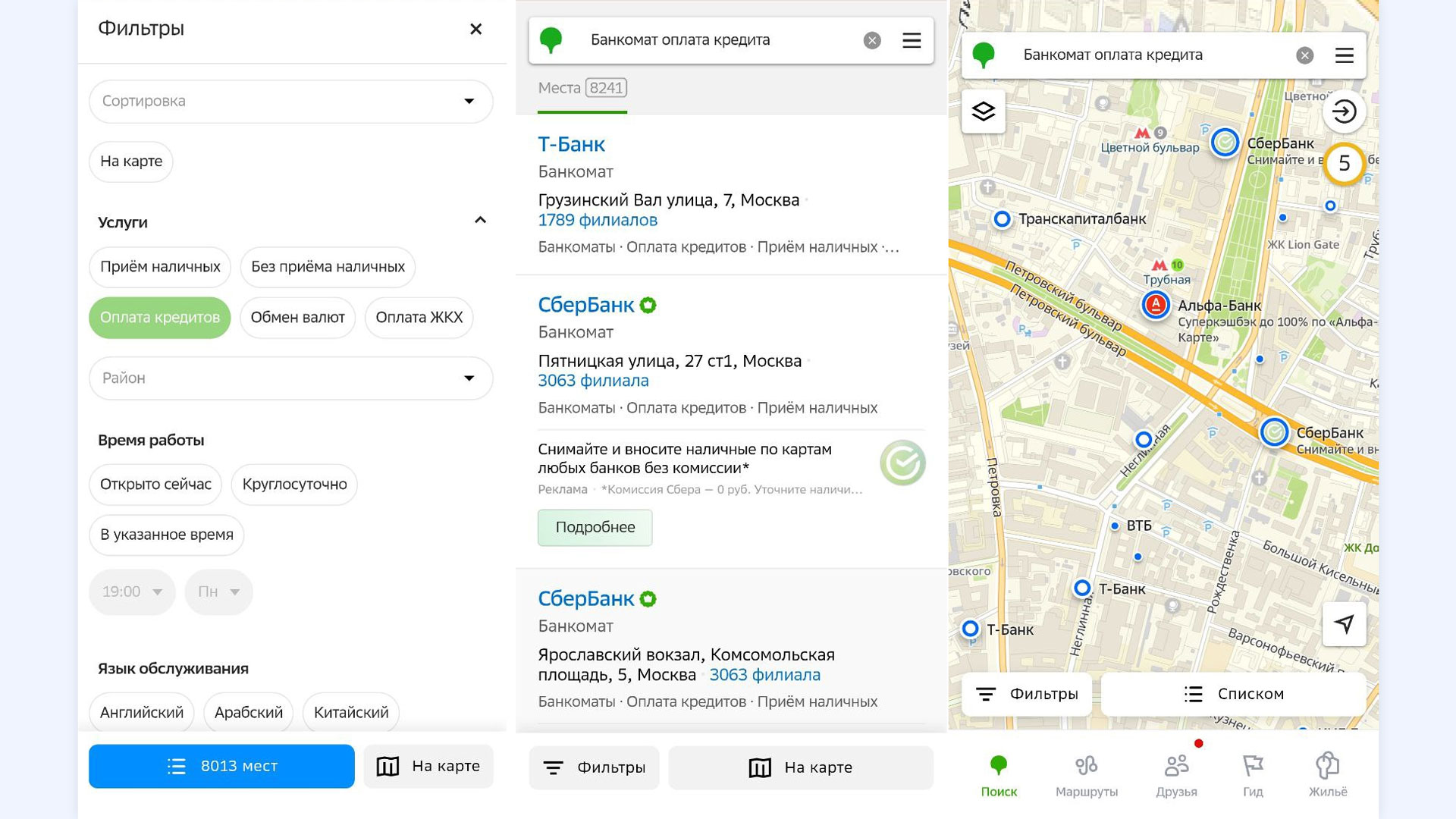
Task: Open 3063 филиала link under Пятницкая улица
Action: pyautogui.click(x=593, y=381)
